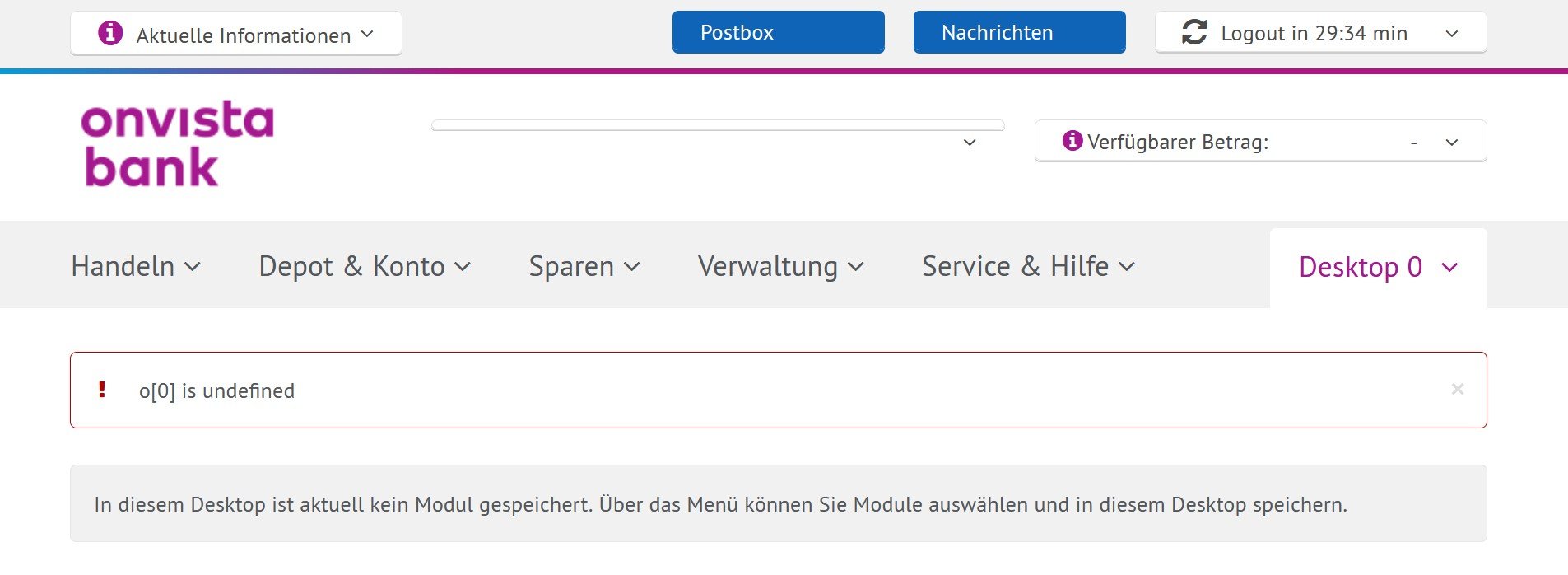
Task: Select the Desktop 0 tab
Action: pos(1360,268)
